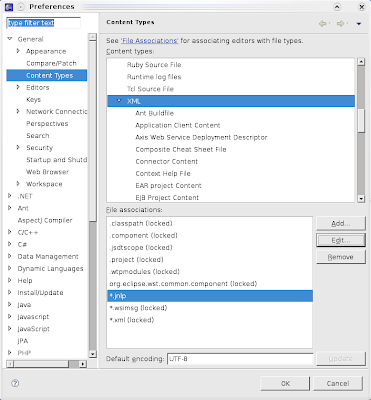Select Perspectives preference page
The height and width of the screenshot is (400, 371).
point(47,124)
